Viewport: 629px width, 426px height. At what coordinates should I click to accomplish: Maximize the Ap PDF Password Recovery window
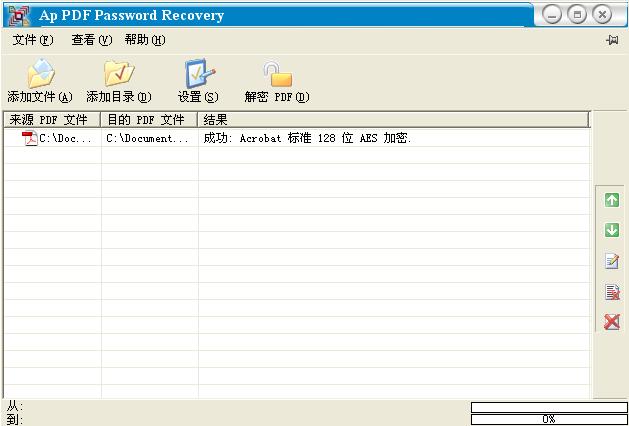[577, 15]
